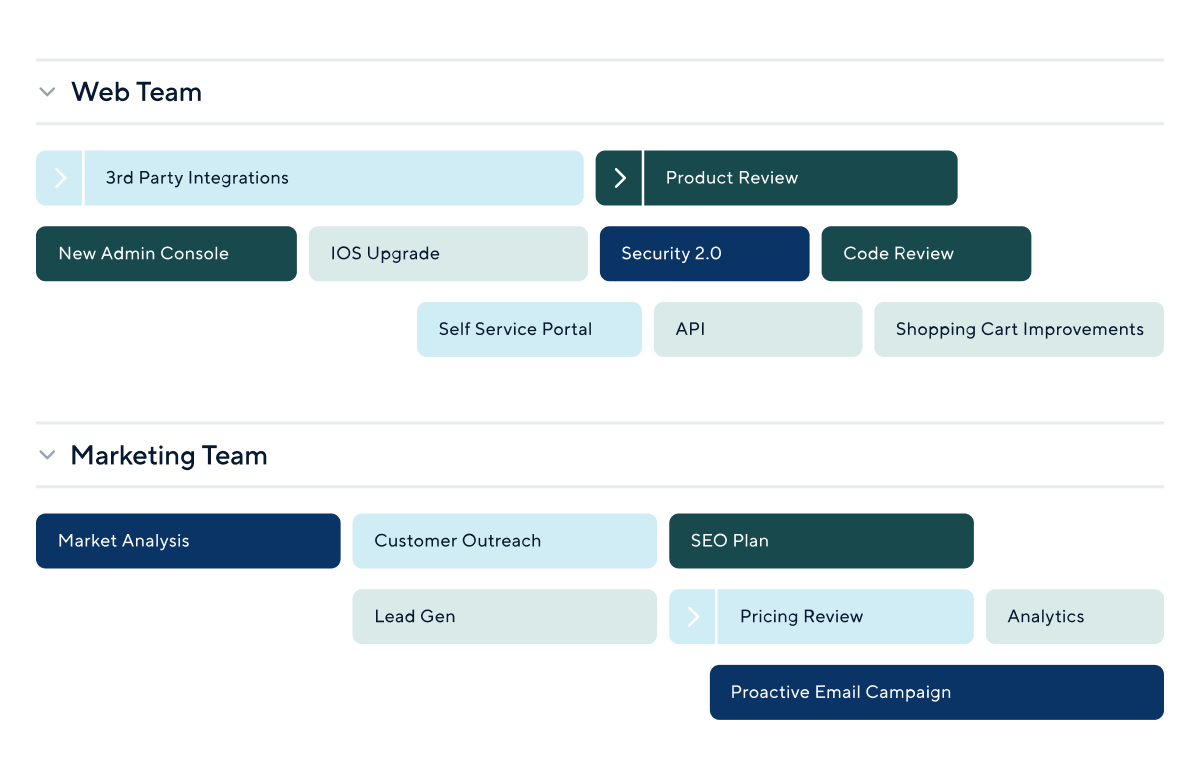Collapse the Web Team section
The height and width of the screenshot is (780, 1200).
46,92
